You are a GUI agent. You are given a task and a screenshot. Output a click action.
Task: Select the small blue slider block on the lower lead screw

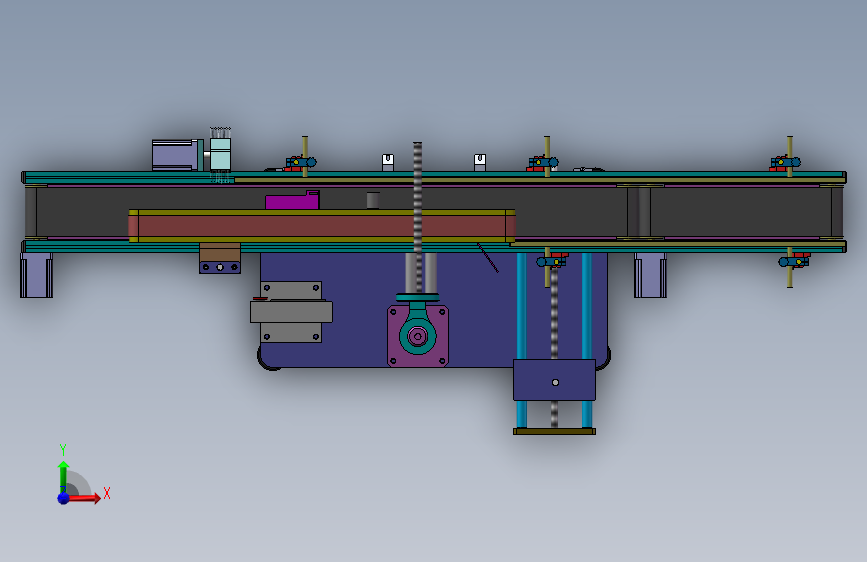click(554, 380)
